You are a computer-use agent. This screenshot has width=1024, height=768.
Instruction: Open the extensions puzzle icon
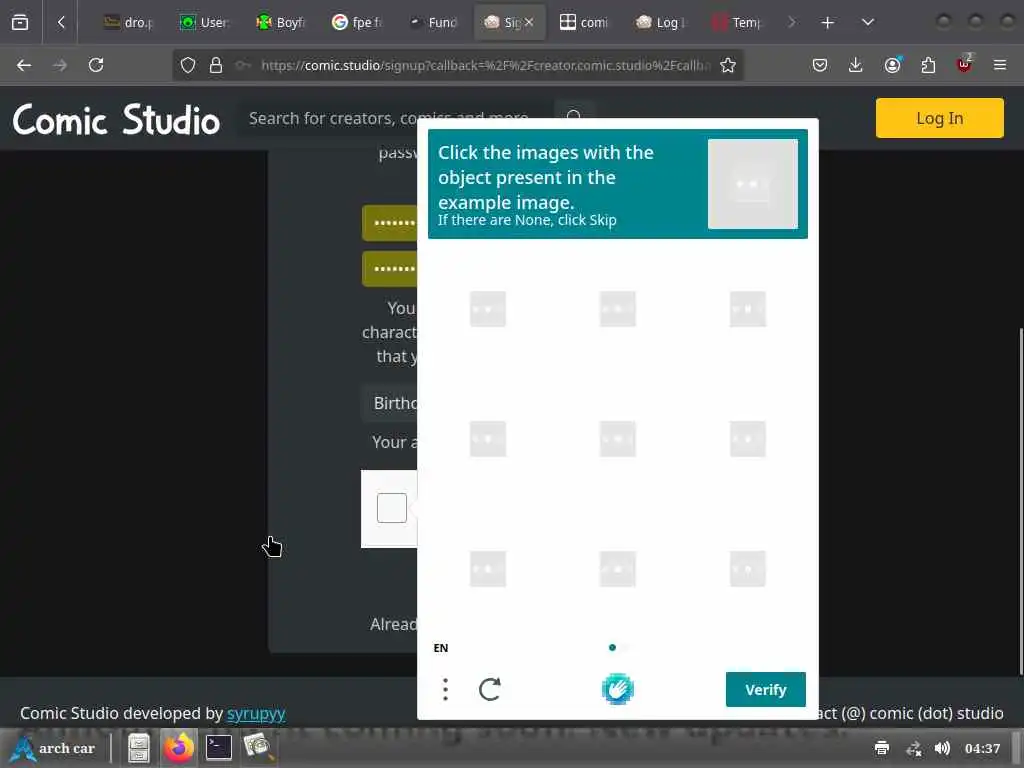coord(928,65)
